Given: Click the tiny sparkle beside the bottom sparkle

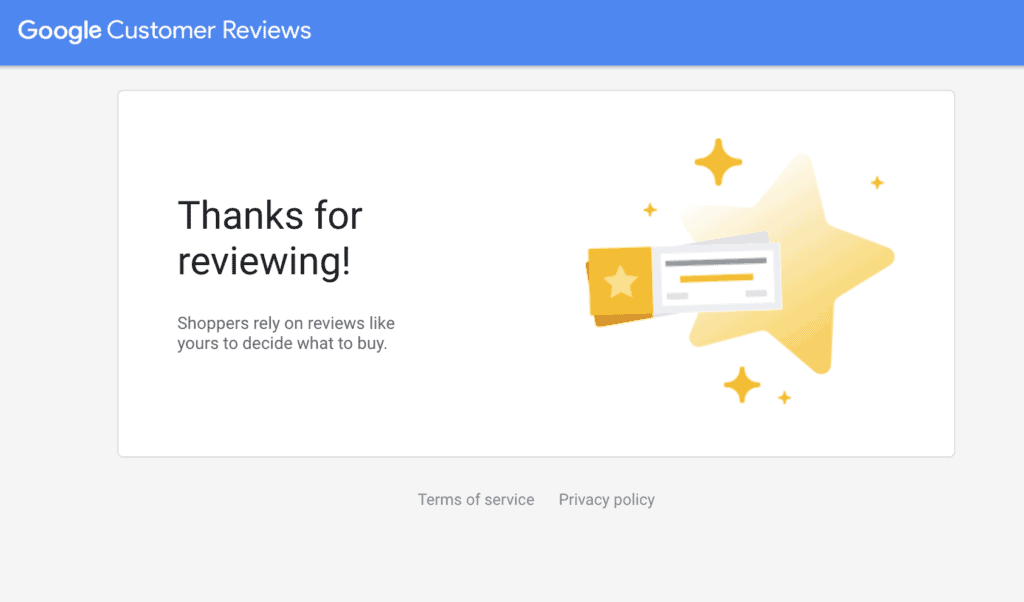Looking at the screenshot, I should [784, 398].
